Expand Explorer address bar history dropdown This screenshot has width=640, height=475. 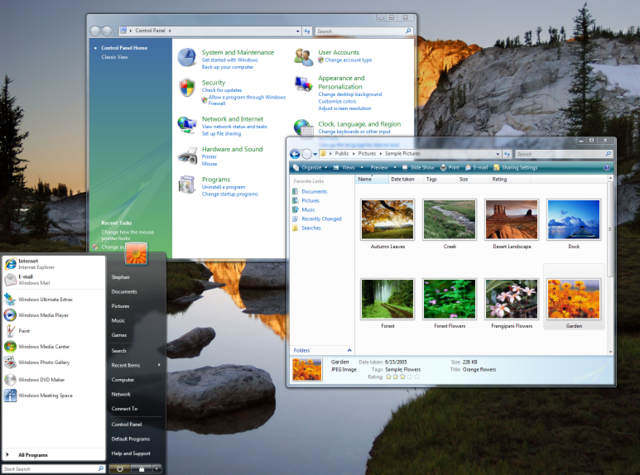point(498,154)
